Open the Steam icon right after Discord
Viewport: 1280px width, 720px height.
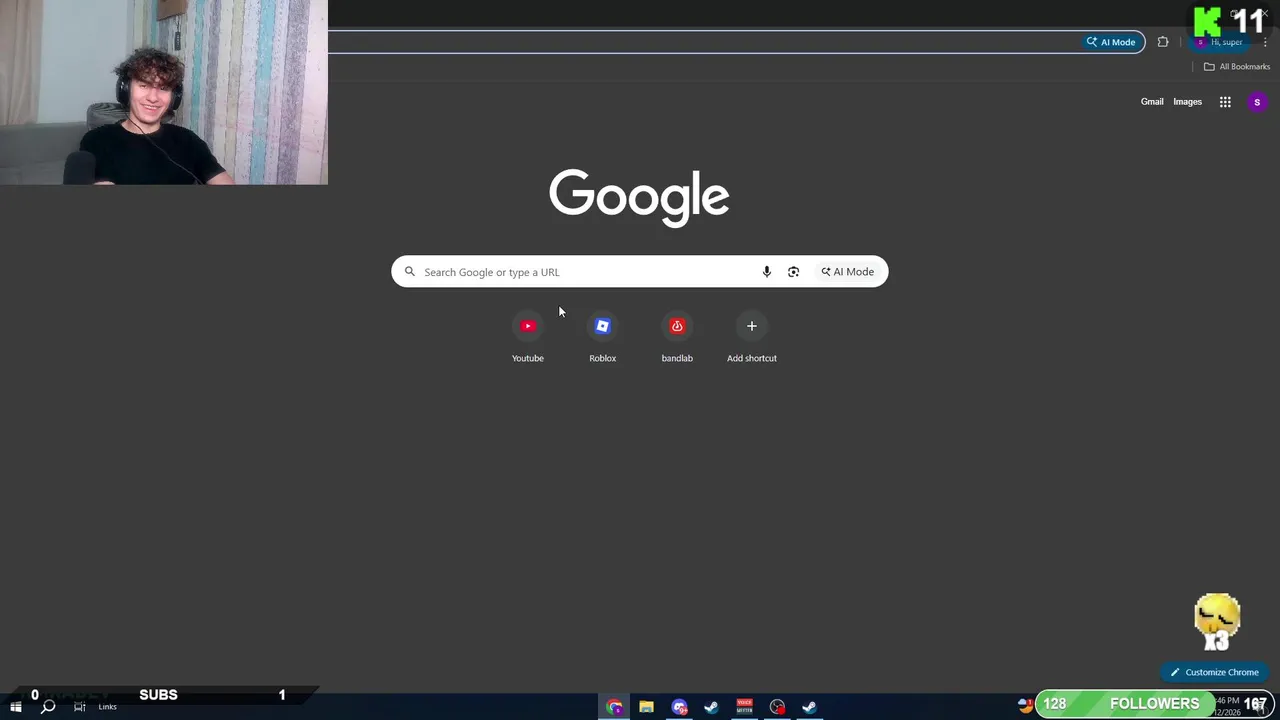712,707
